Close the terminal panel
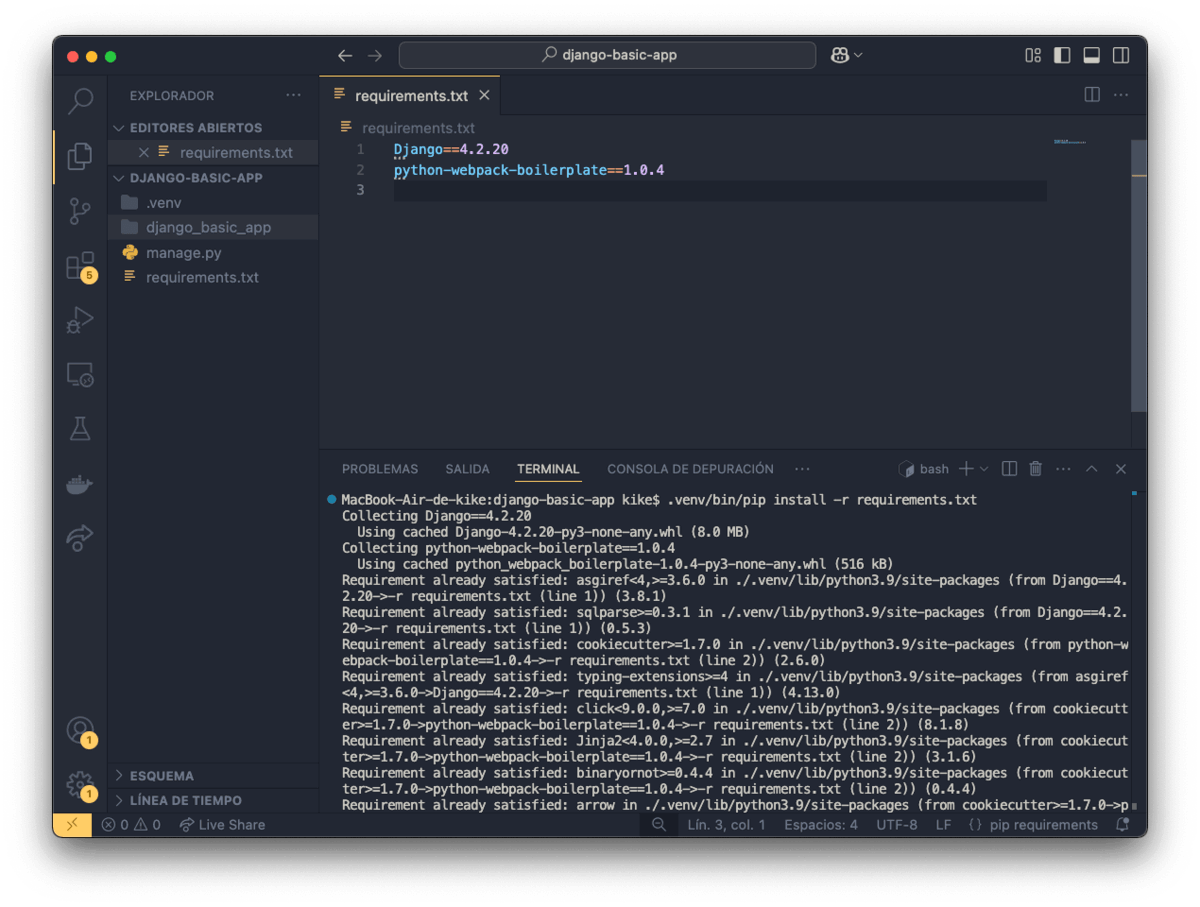1200x907 pixels. coord(1121,469)
